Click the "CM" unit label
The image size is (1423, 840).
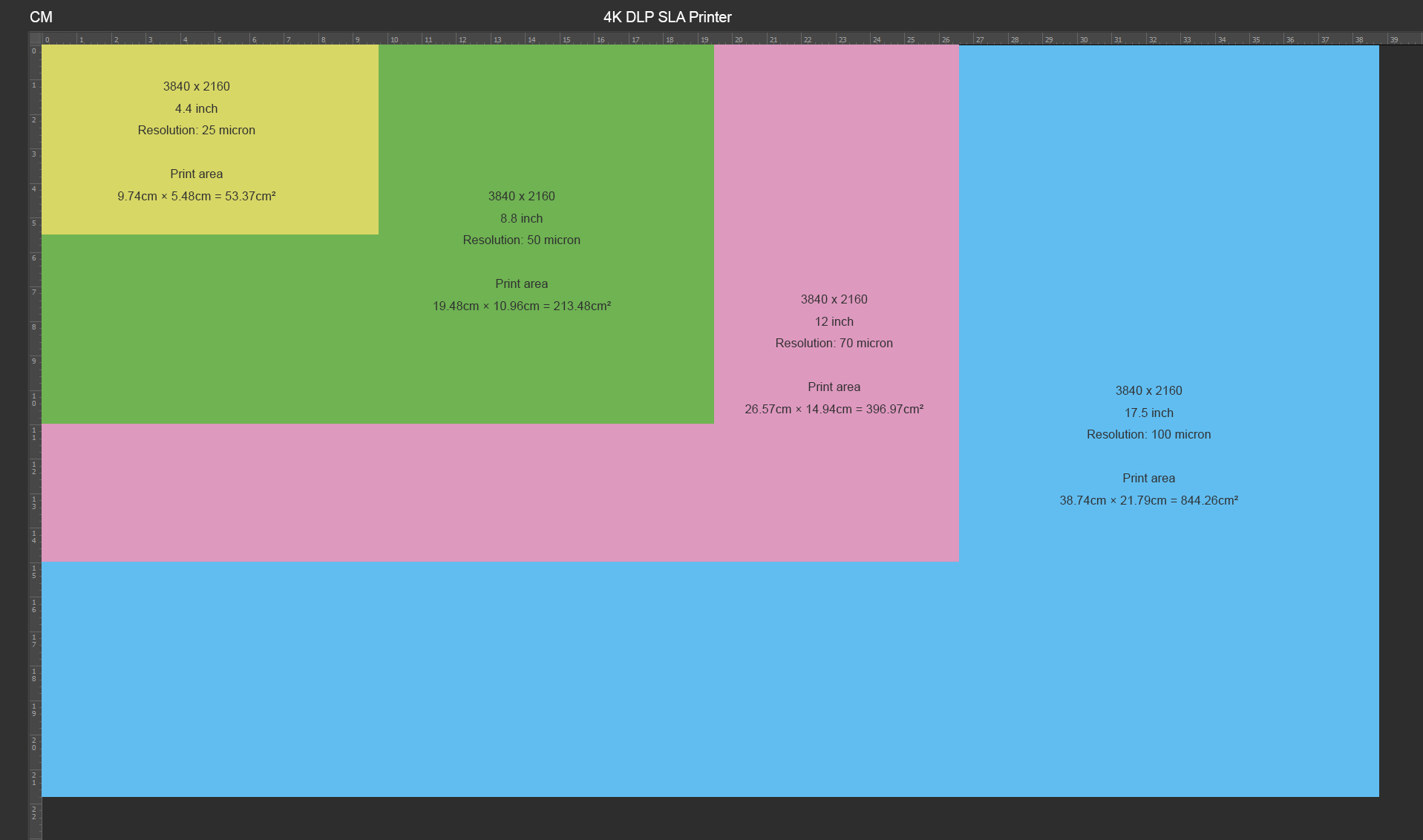41,17
